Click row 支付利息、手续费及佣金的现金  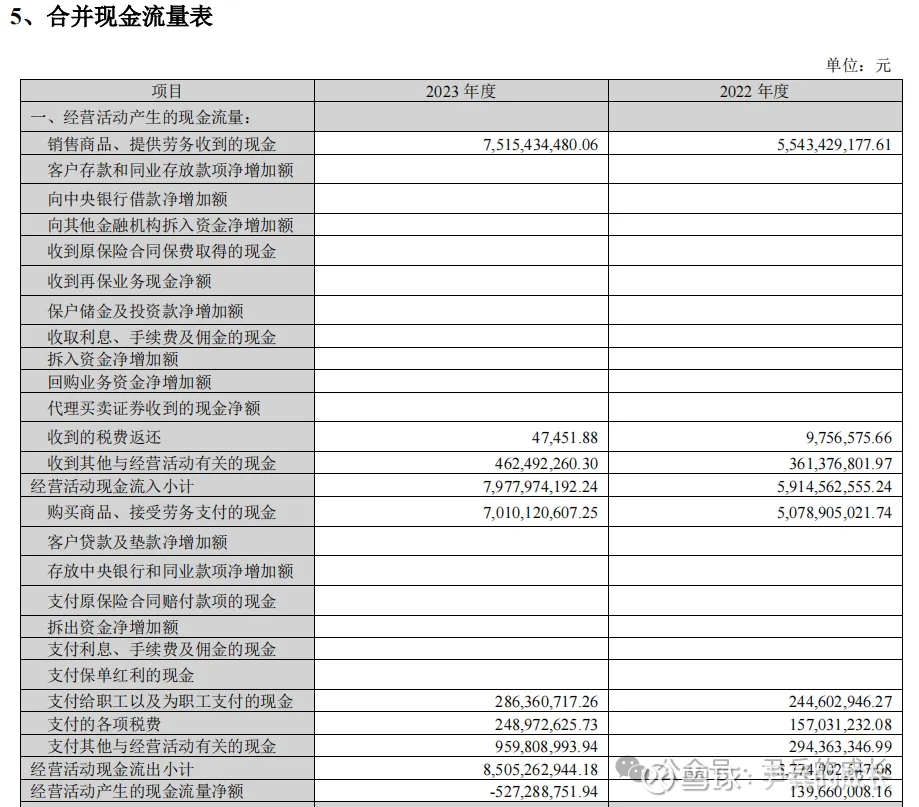point(461,649)
